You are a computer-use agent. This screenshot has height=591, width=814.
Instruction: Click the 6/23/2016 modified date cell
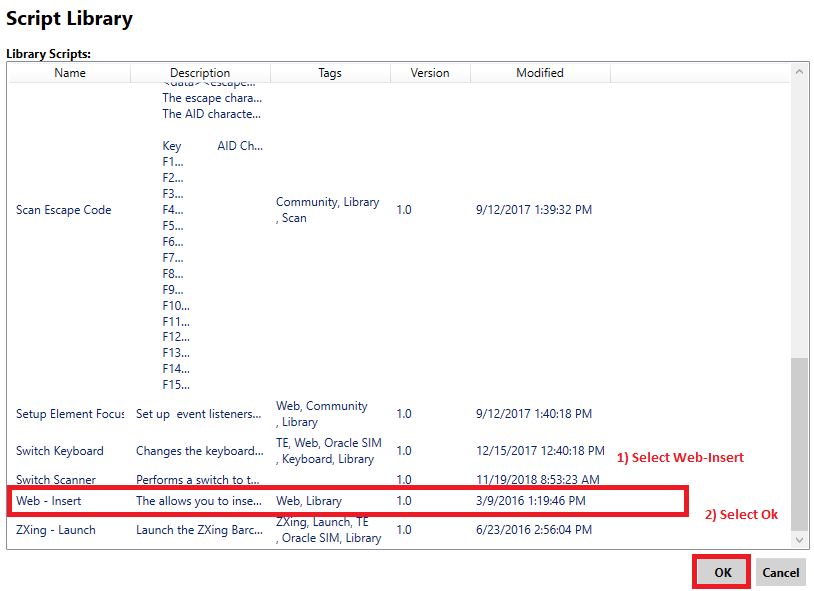point(535,530)
